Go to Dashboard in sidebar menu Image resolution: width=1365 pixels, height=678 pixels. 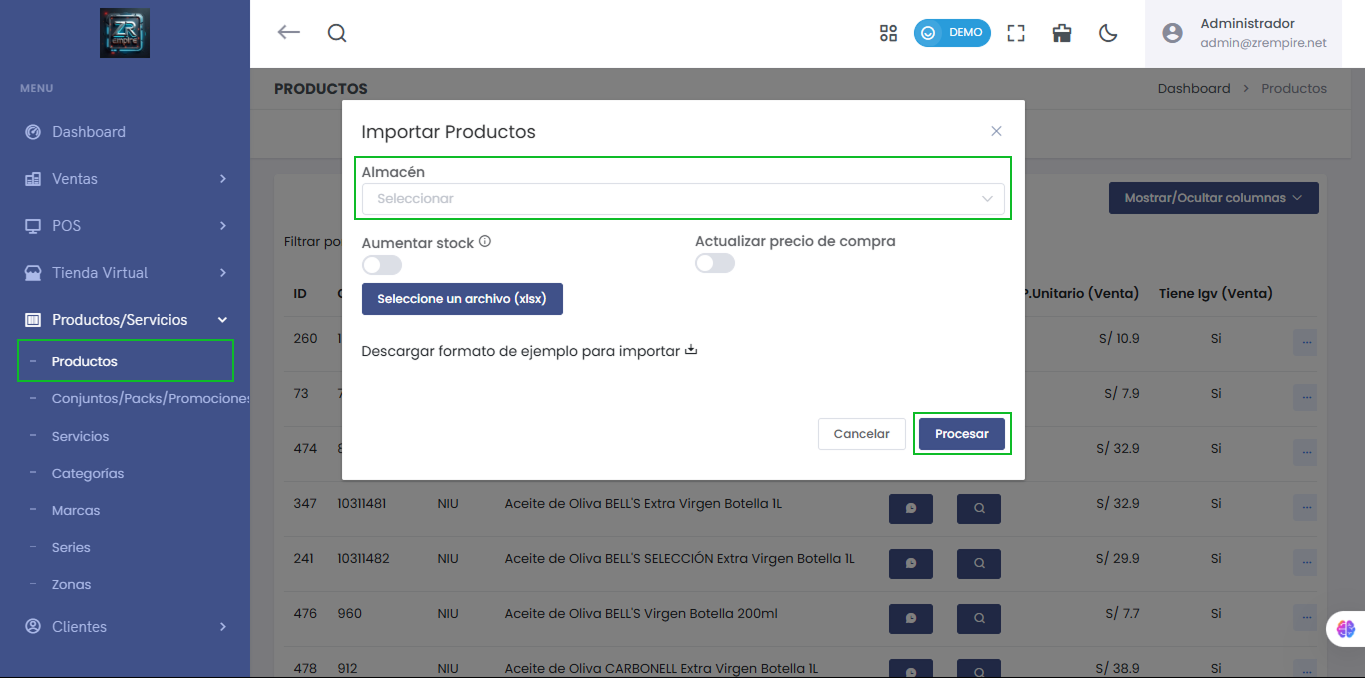click(88, 132)
